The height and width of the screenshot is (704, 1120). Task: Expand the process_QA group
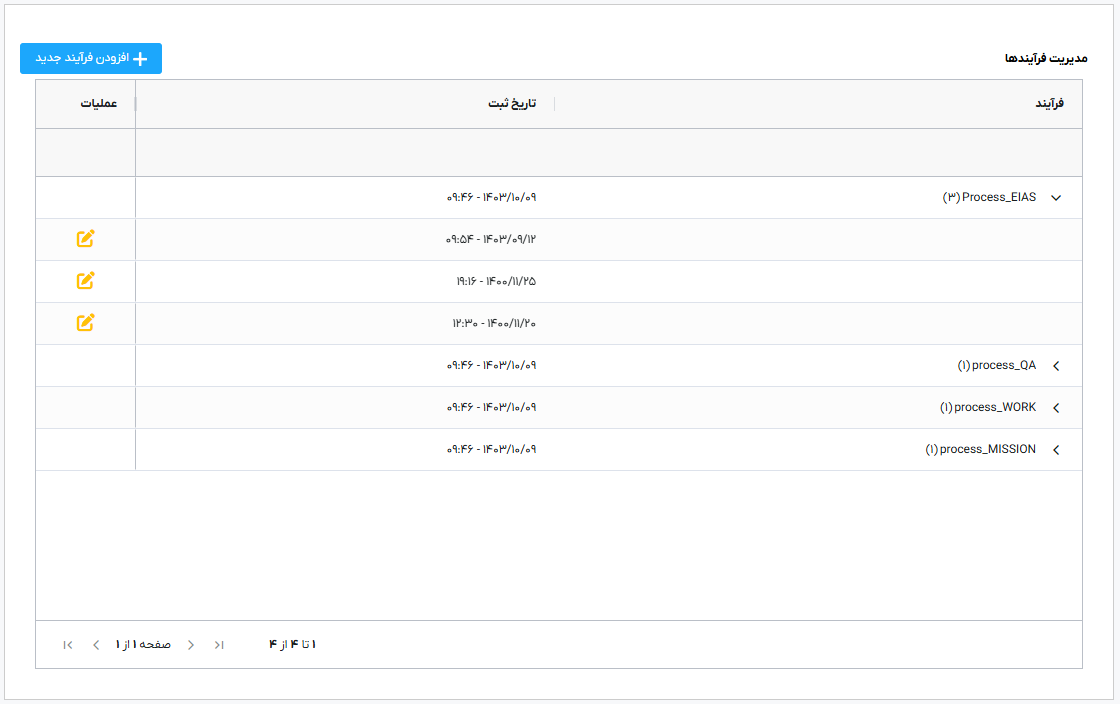[x=1056, y=366]
